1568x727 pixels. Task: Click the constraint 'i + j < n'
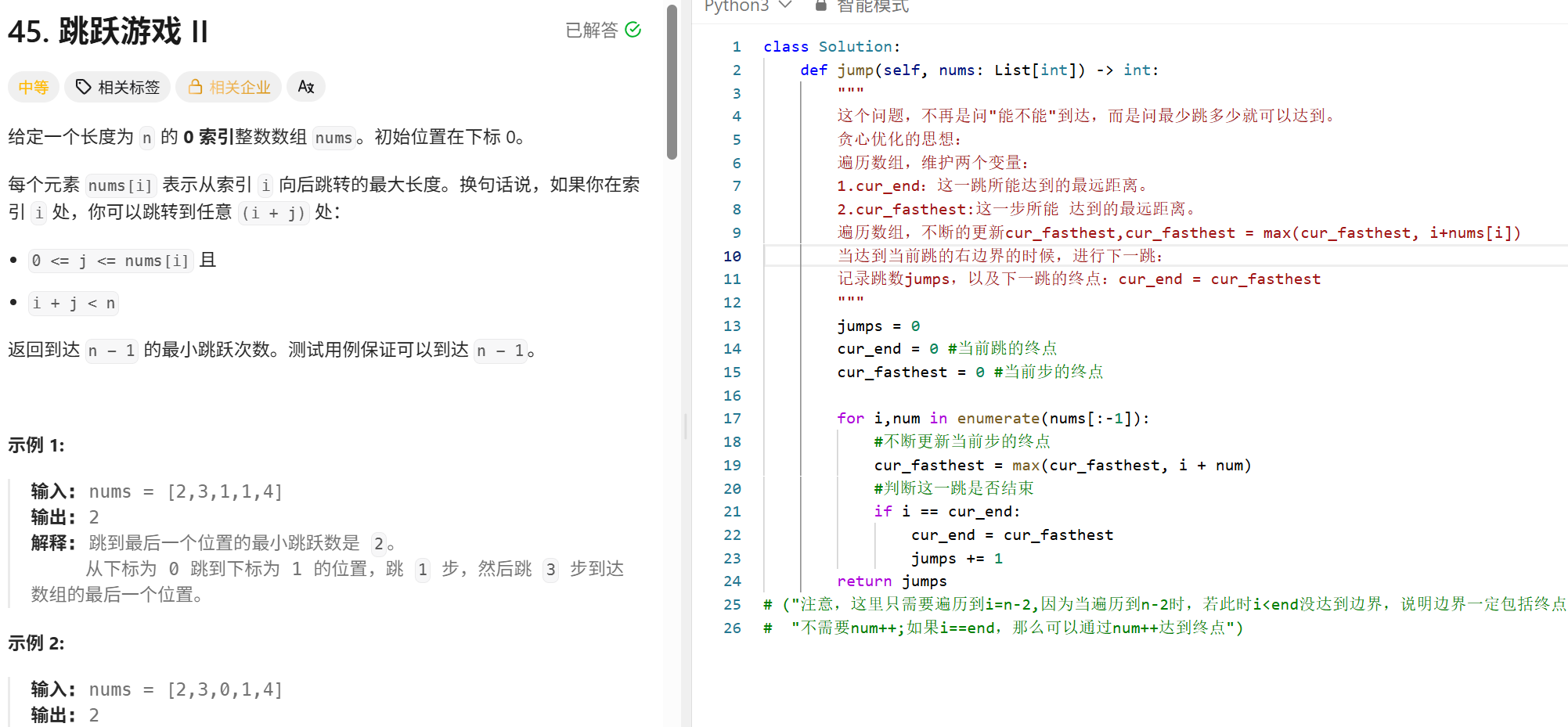point(74,304)
